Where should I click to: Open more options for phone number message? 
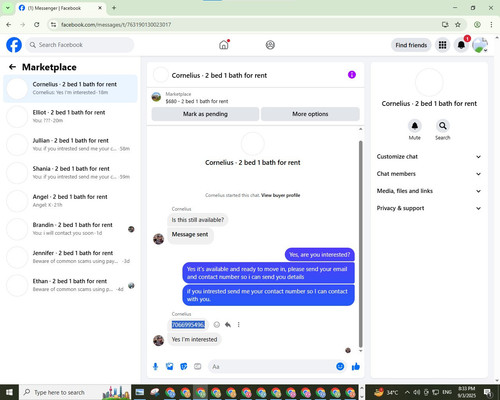[x=239, y=324]
